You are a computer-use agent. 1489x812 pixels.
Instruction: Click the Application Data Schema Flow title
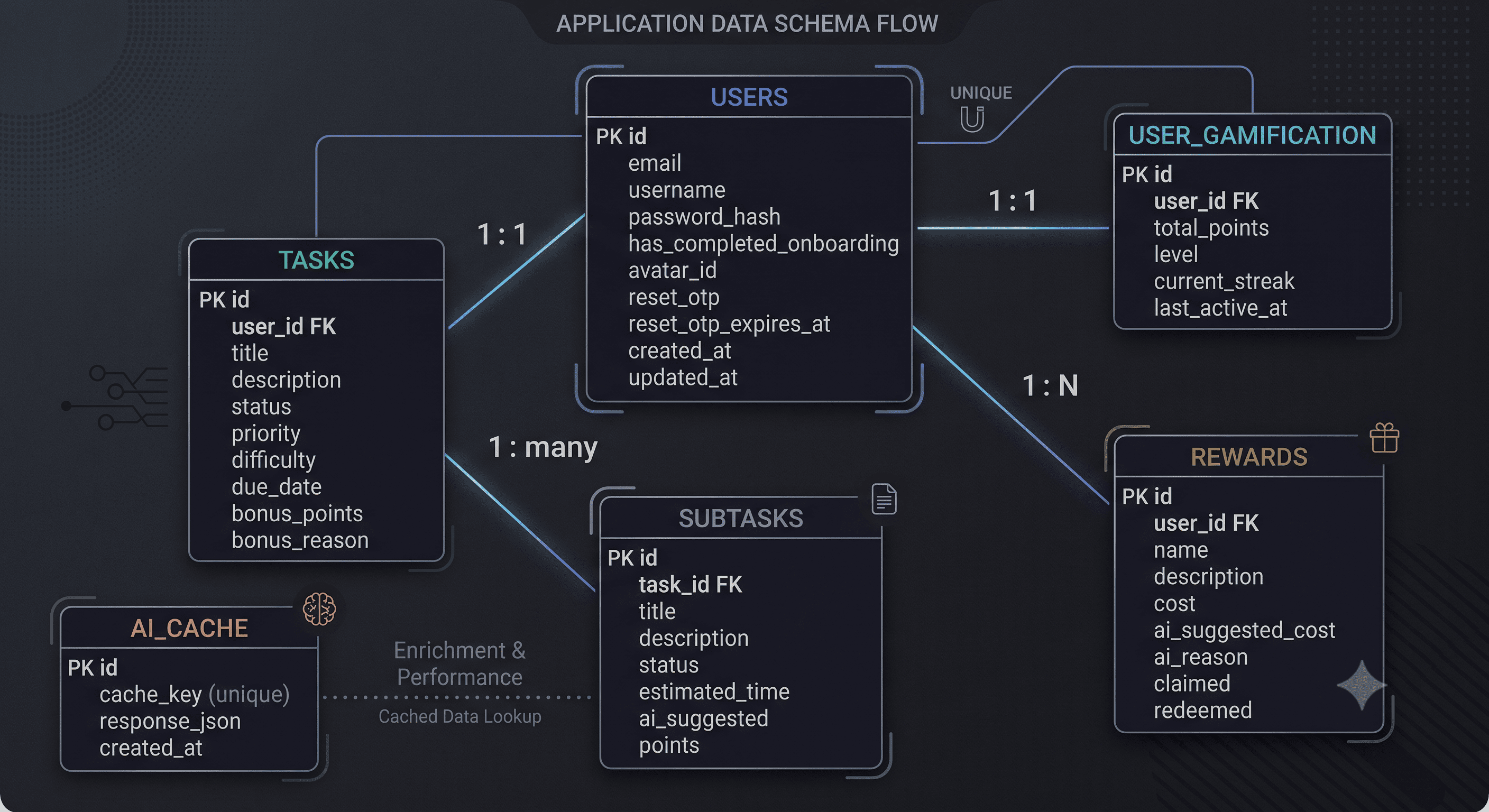click(747, 24)
